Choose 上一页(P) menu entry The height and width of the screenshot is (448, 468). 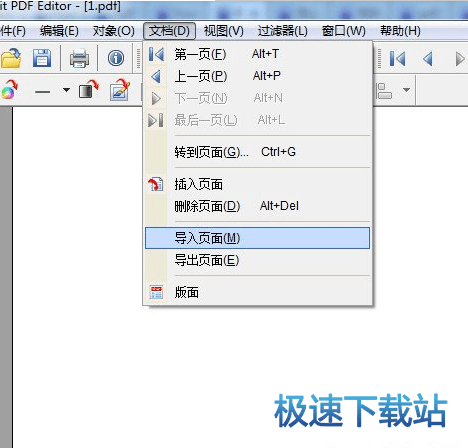(257, 76)
